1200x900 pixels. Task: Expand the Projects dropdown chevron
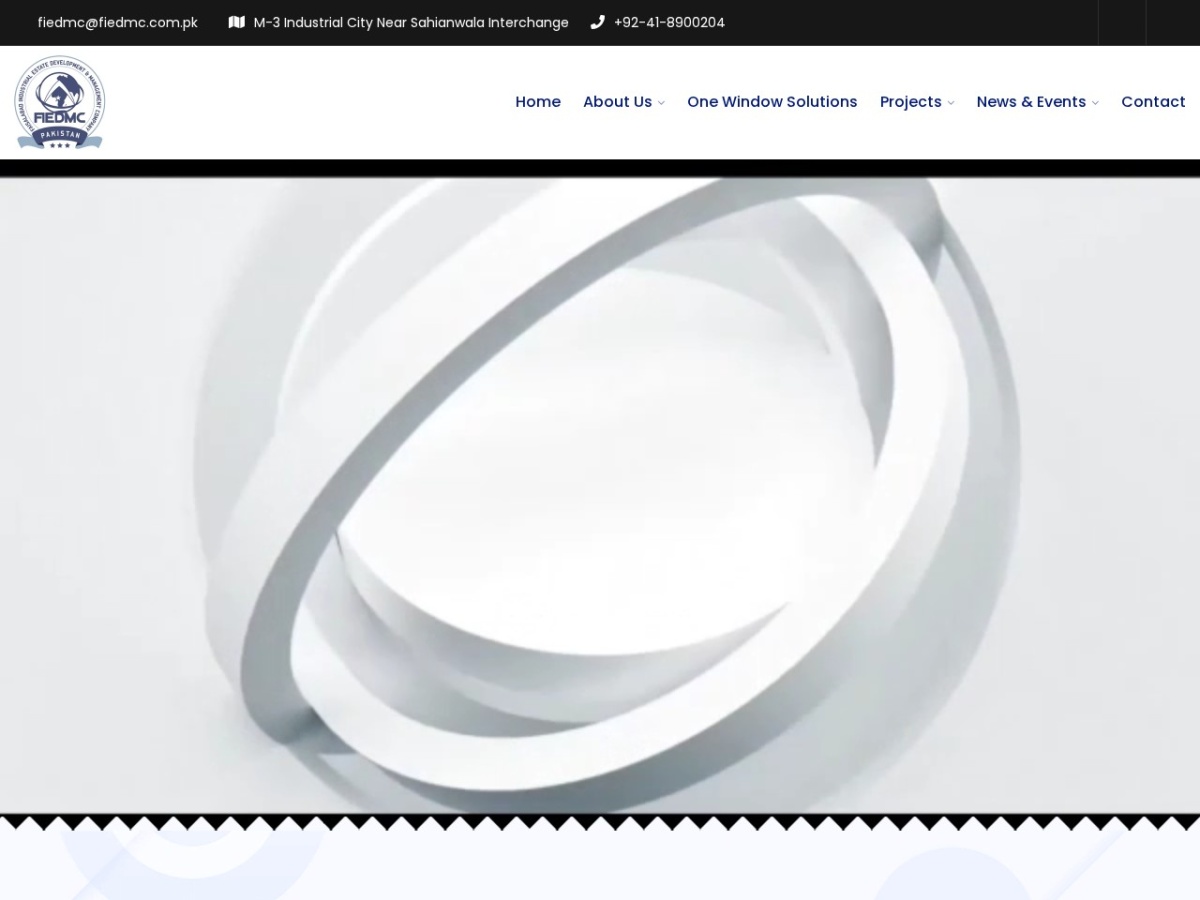tap(951, 103)
